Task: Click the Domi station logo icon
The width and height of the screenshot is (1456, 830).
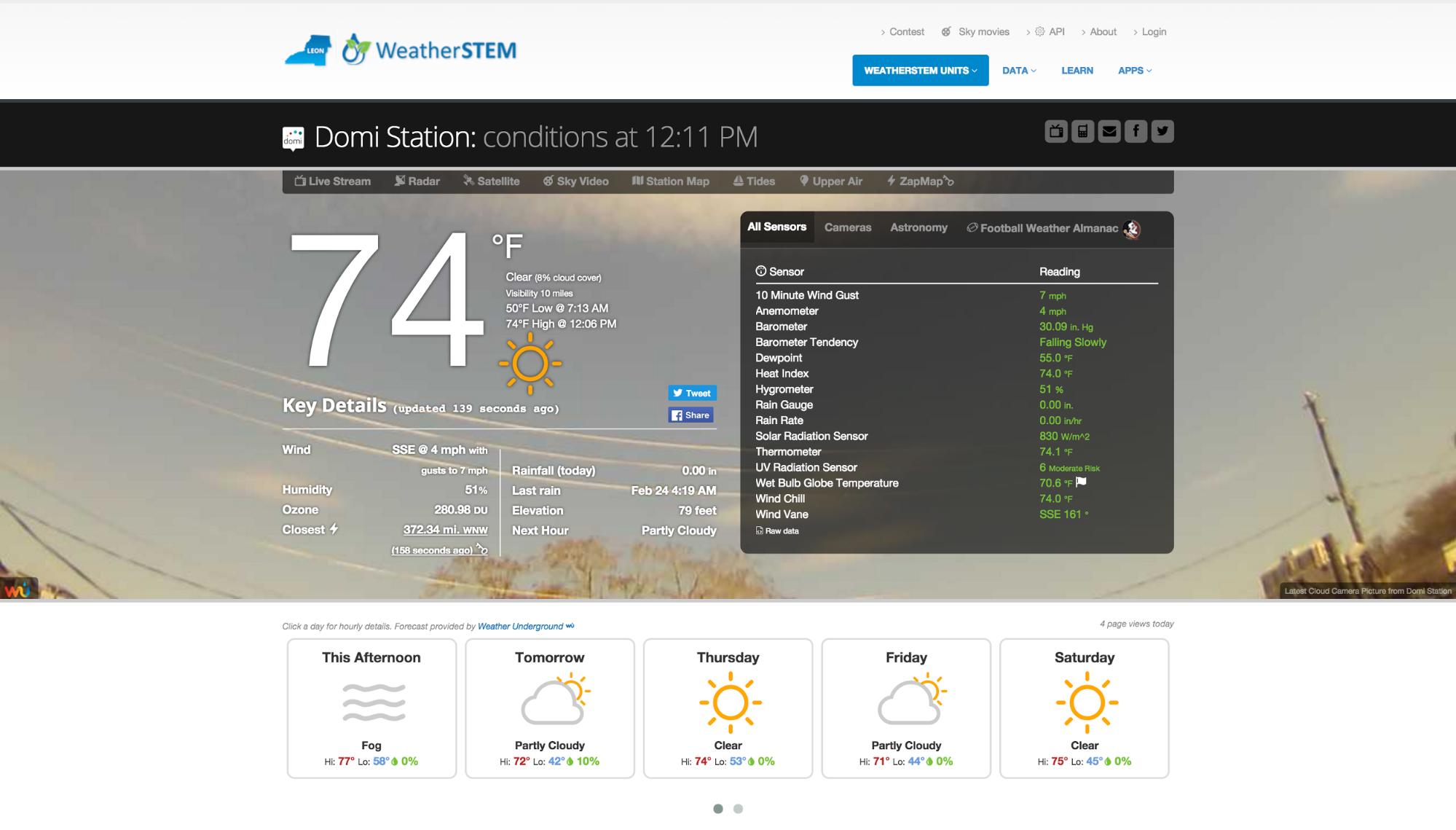Action: coord(293,137)
